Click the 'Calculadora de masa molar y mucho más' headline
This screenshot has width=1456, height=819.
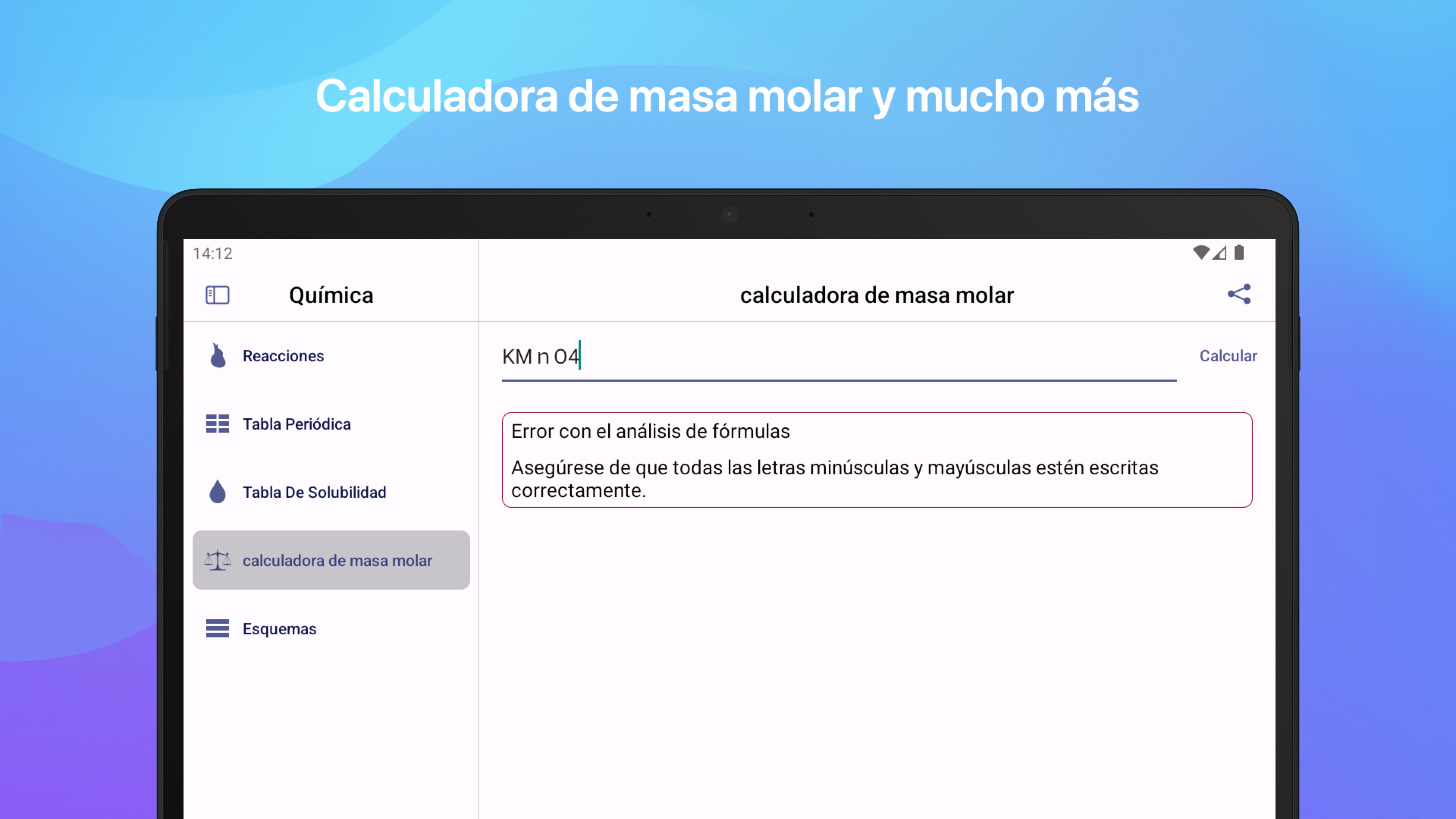pyautogui.click(x=728, y=97)
